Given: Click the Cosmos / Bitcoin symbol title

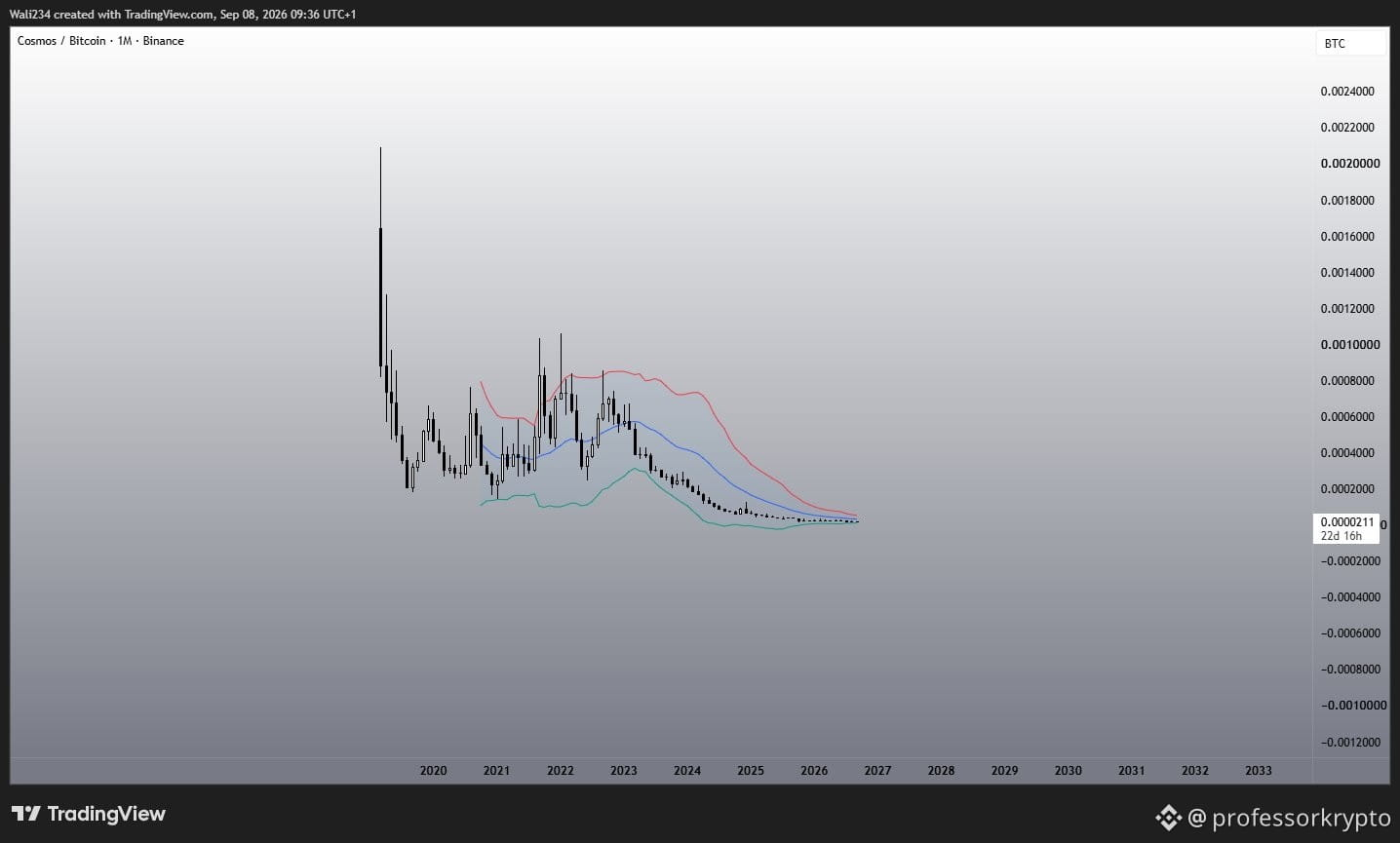Looking at the screenshot, I should pyautogui.click(x=61, y=41).
